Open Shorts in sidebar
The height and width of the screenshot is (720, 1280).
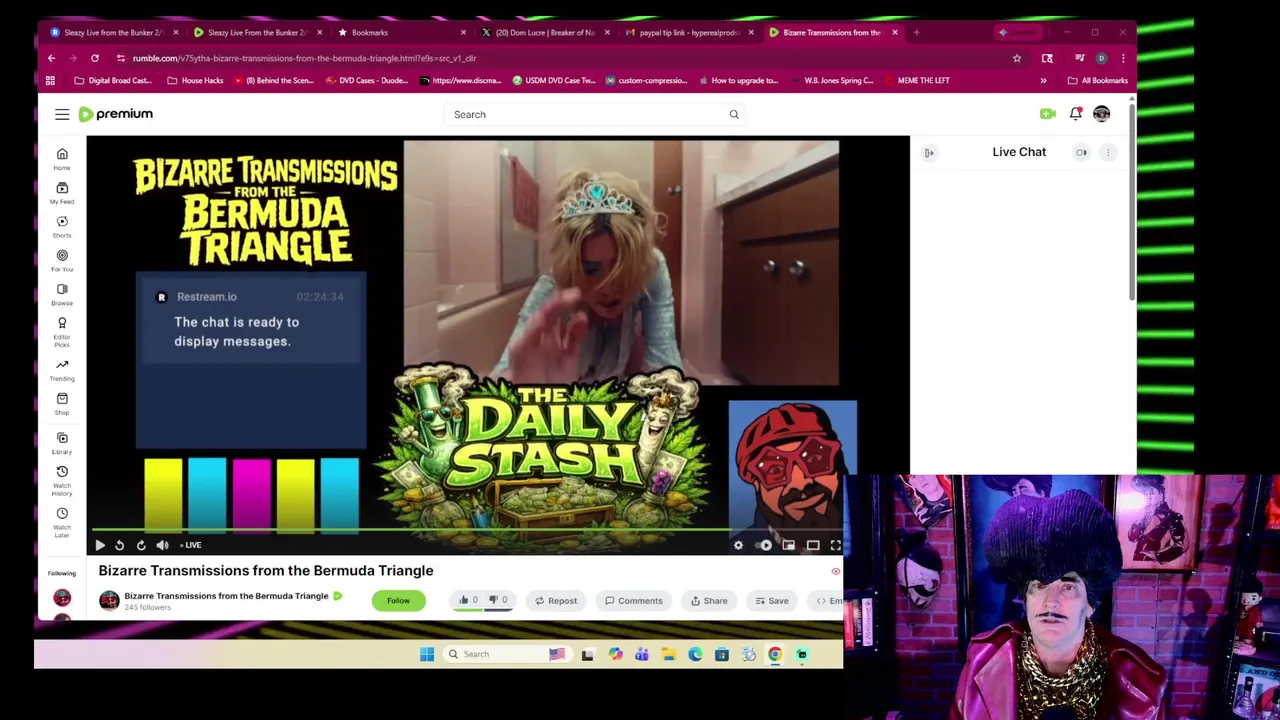click(x=62, y=226)
